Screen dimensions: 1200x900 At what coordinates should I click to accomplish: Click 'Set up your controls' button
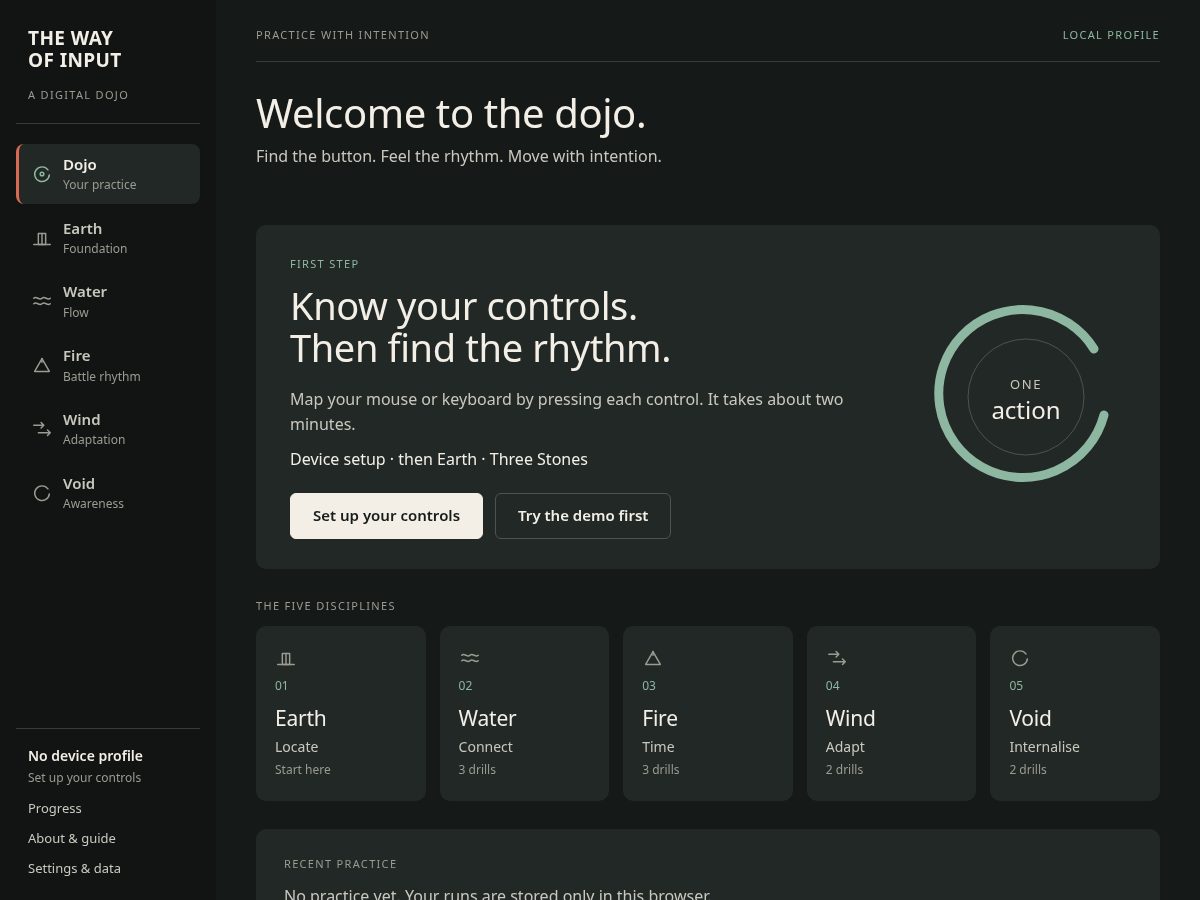click(x=386, y=516)
